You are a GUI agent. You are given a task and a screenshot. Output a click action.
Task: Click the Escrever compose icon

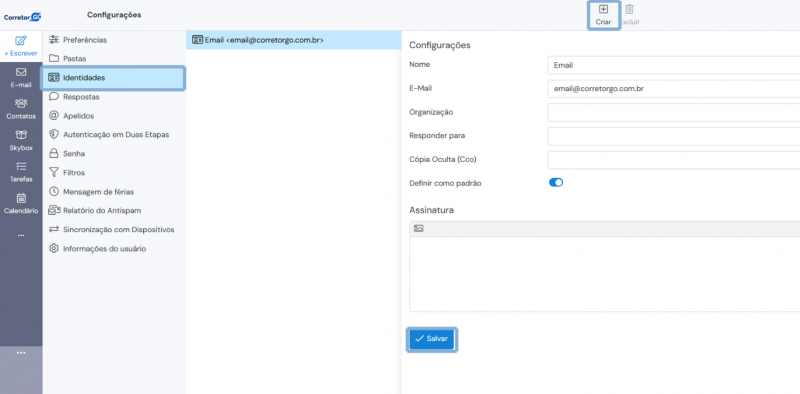click(x=21, y=41)
